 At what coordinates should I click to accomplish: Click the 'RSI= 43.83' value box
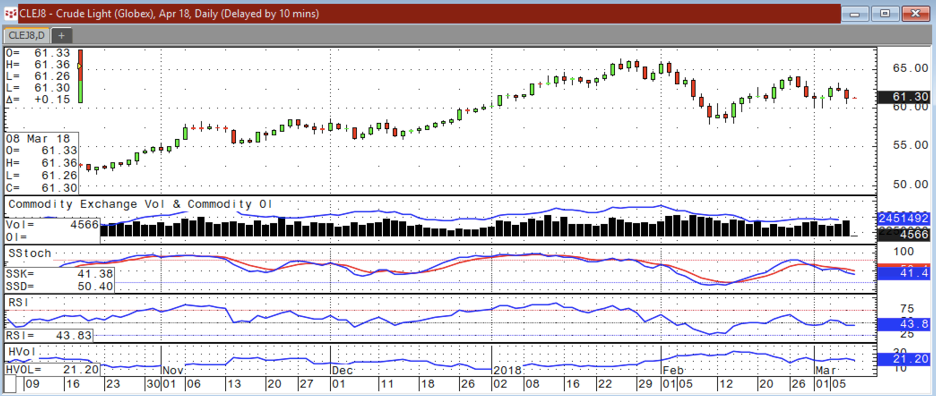point(48,336)
